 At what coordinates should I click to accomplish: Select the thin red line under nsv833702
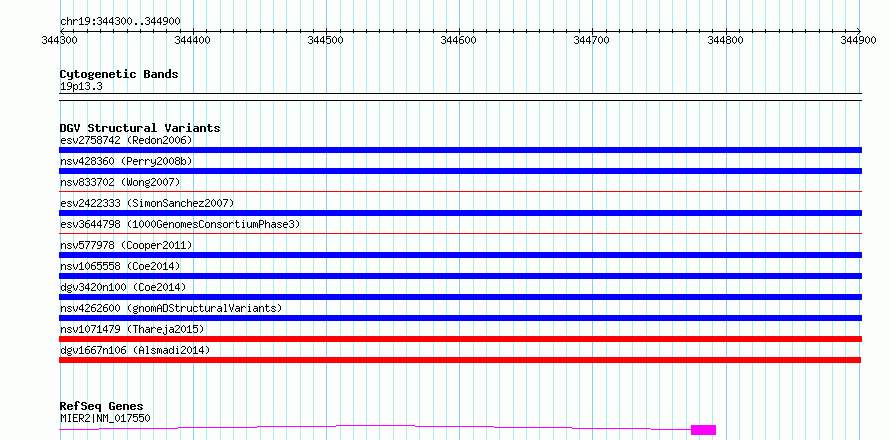pos(460,191)
